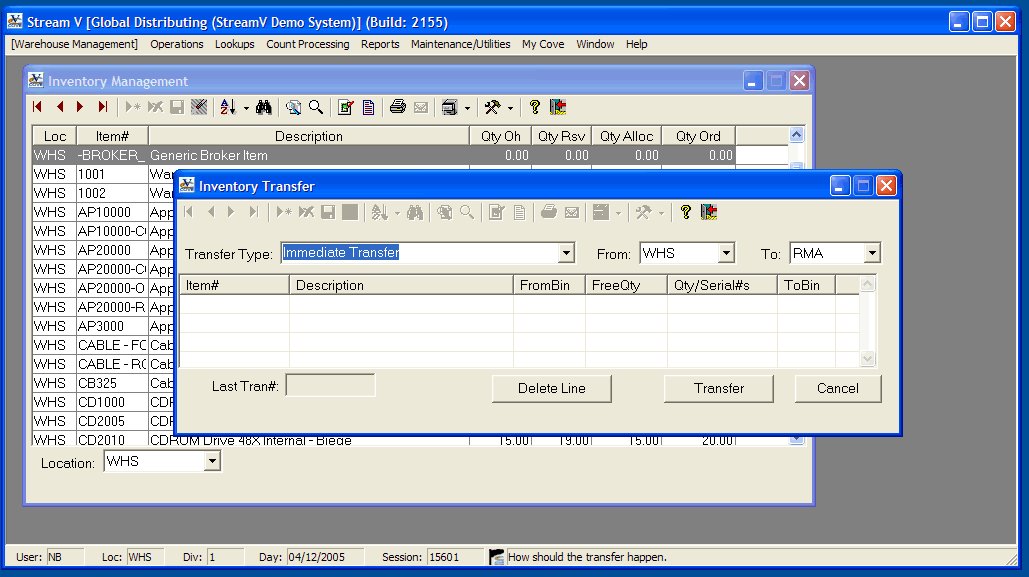Click the Last Tran# field
The height and width of the screenshot is (577, 1029).
330,386
